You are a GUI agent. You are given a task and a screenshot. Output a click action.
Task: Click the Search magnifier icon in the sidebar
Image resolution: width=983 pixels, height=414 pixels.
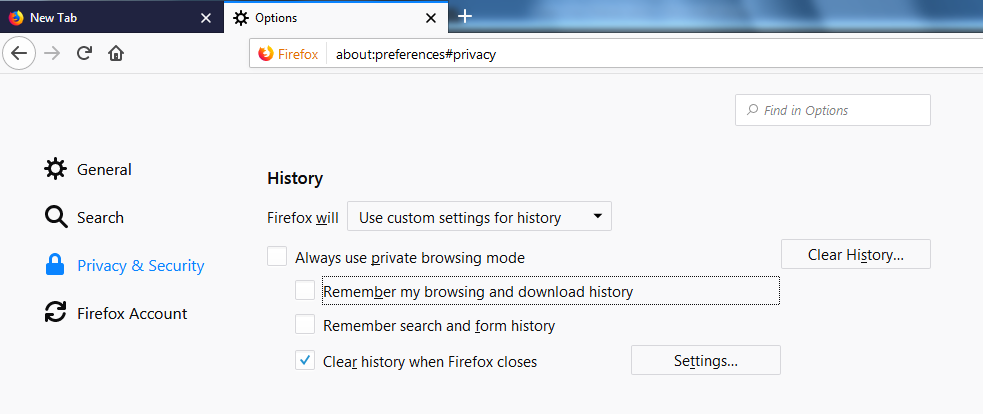(56, 218)
